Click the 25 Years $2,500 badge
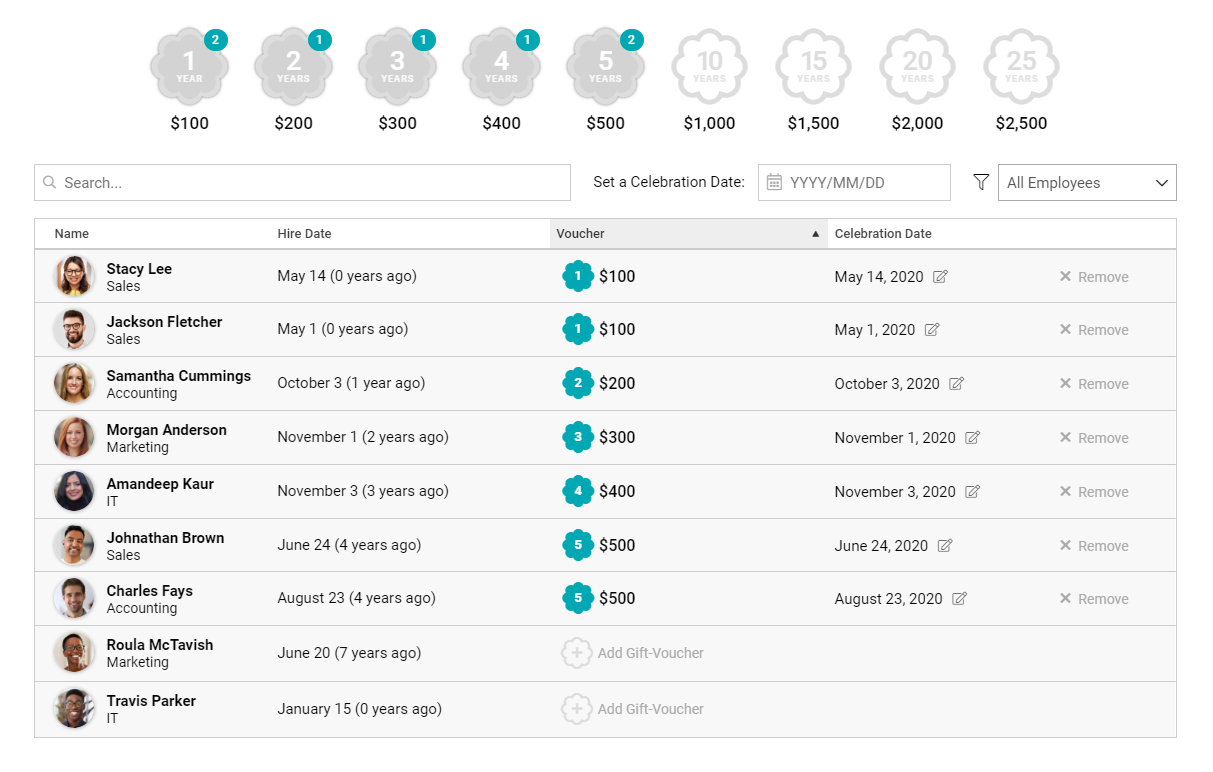Viewport: 1213px width, 772px height. pyautogui.click(x=1021, y=68)
